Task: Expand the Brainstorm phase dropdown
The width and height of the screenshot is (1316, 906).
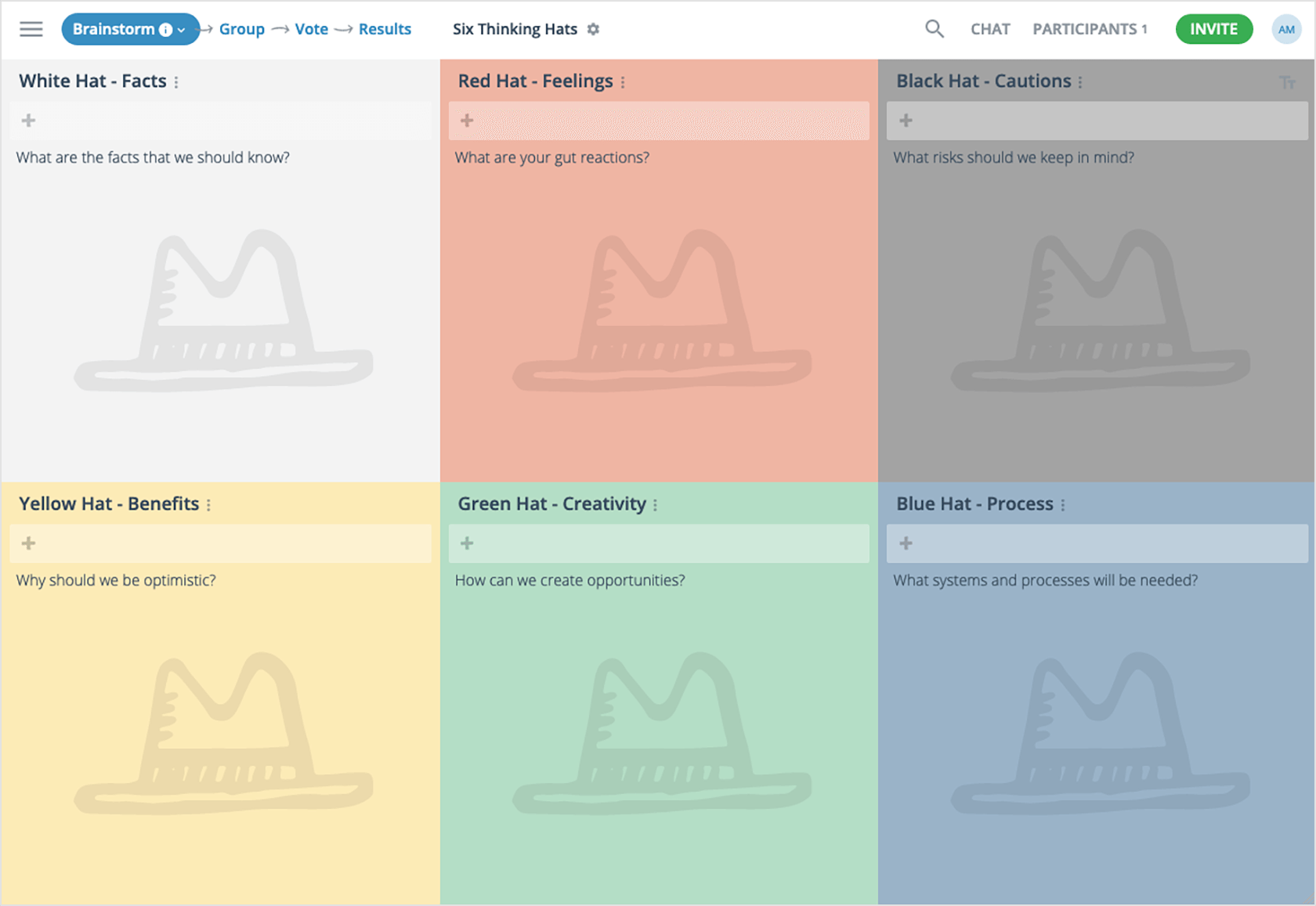Action: [x=183, y=29]
